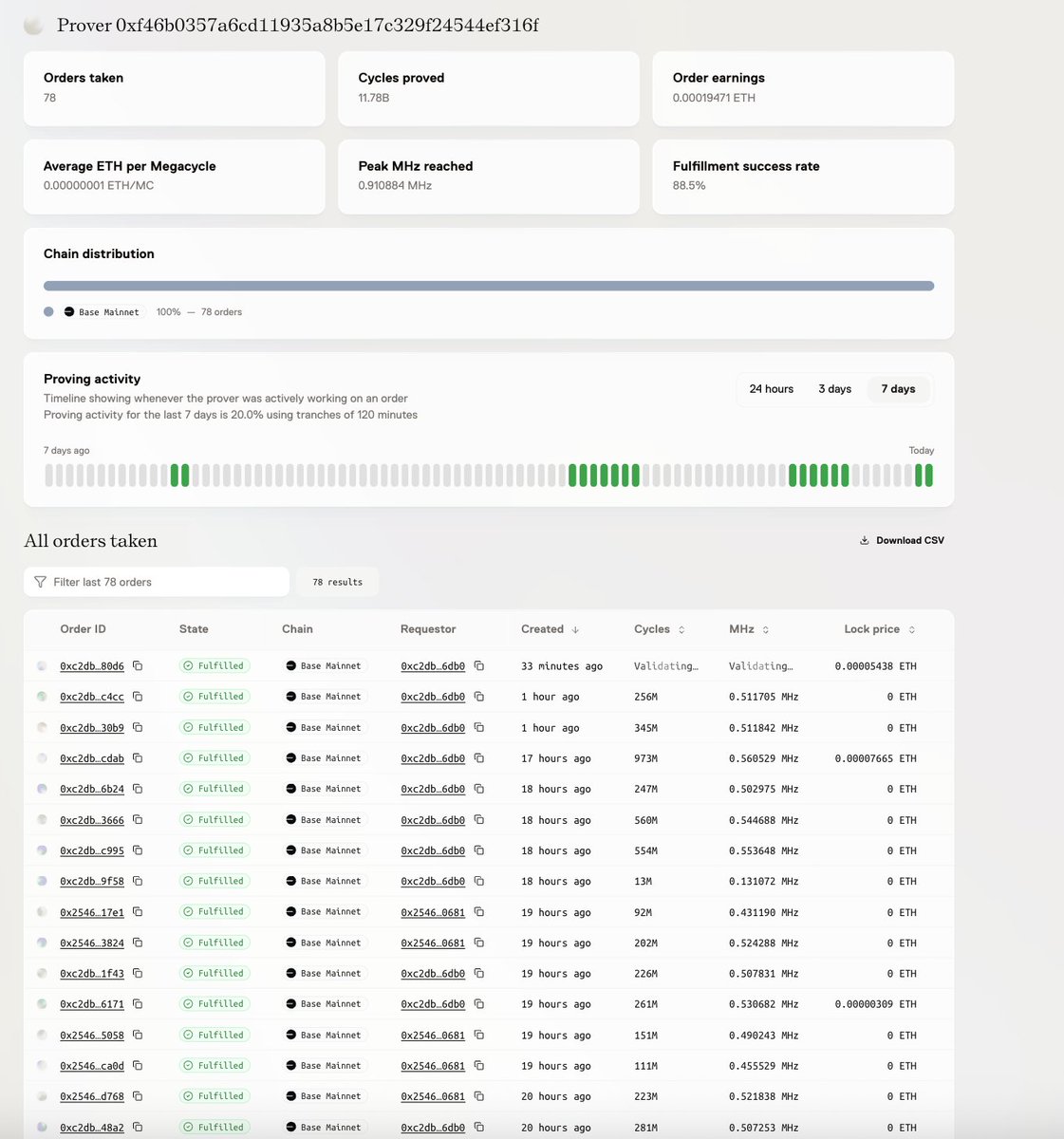Screen dimensions: 1064x1139
Task: Sort orders by MHz column
Action: click(x=765, y=629)
